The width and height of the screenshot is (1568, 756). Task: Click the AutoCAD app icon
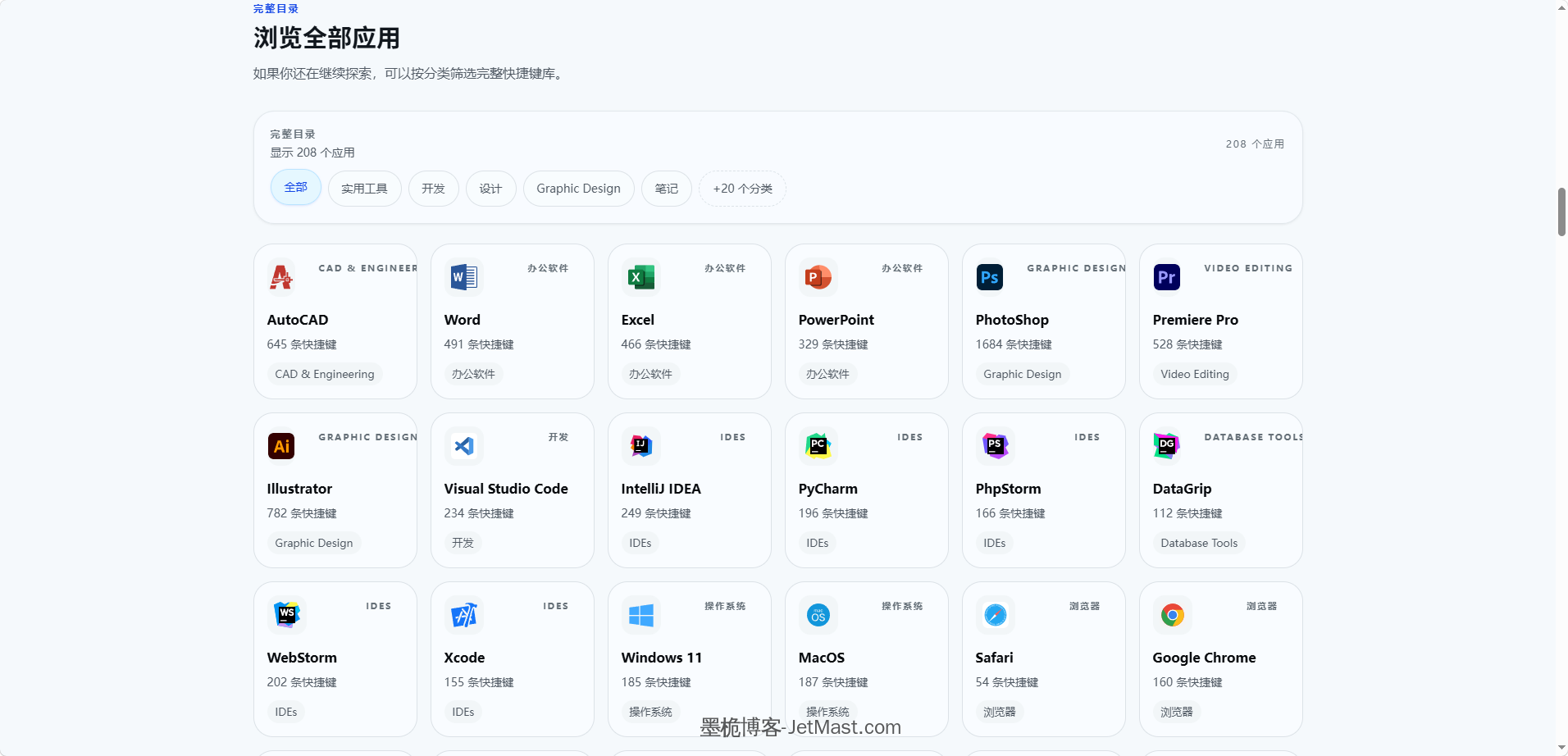tap(281, 277)
